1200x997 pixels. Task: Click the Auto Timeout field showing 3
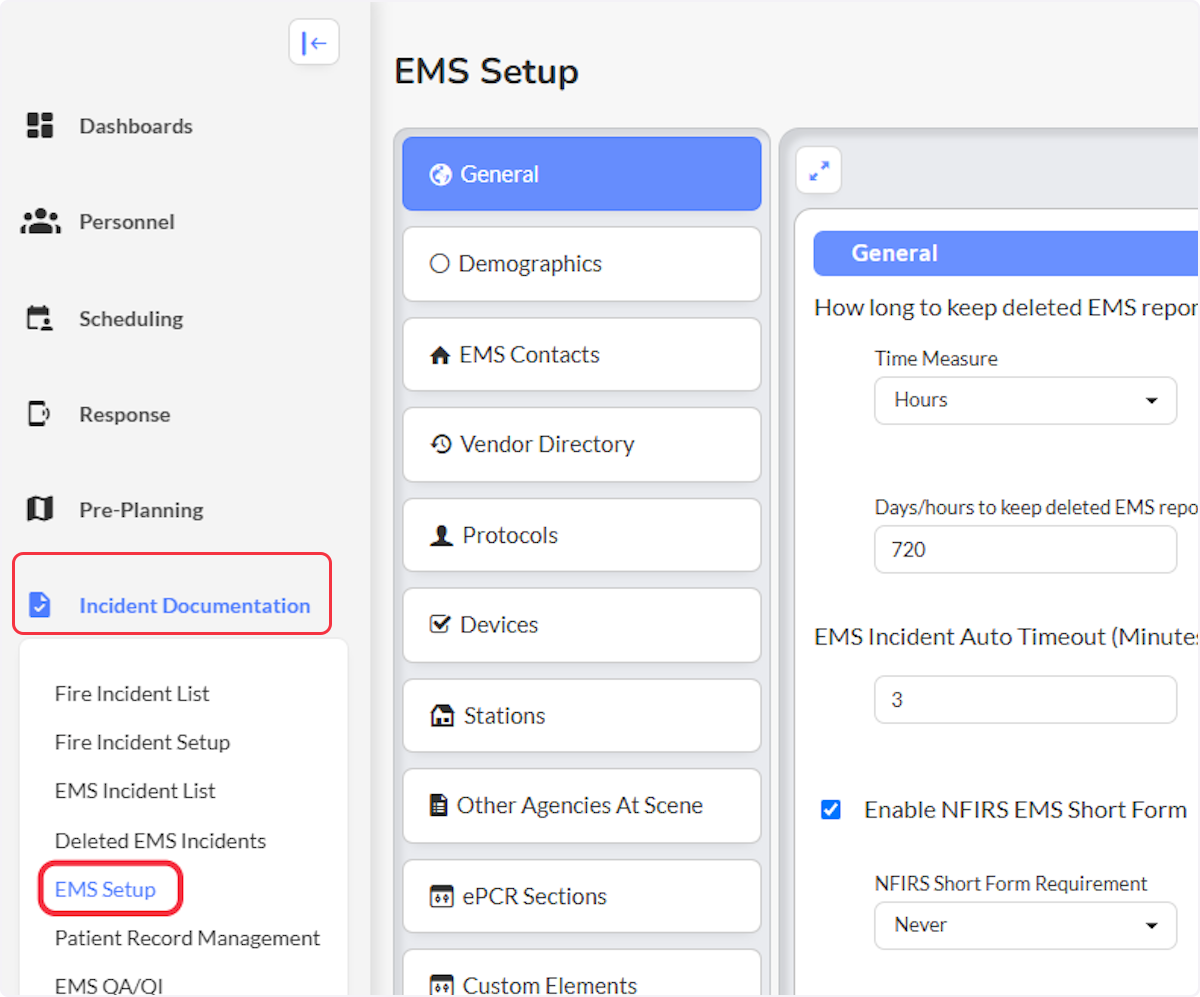click(1025, 700)
